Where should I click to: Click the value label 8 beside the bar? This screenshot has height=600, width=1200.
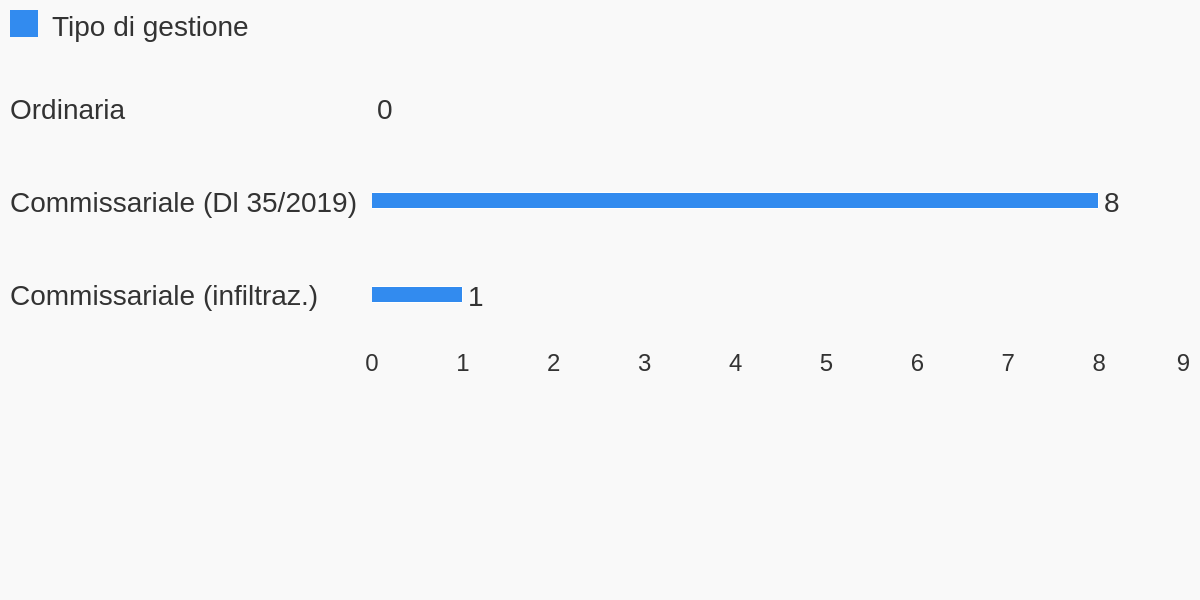click(1111, 203)
